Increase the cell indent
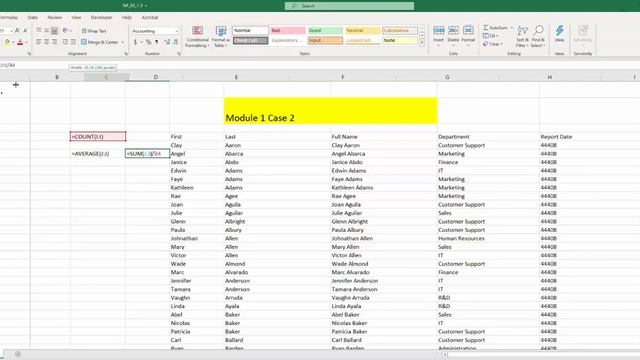Viewport: 640px width, 360px height. click(73, 42)
